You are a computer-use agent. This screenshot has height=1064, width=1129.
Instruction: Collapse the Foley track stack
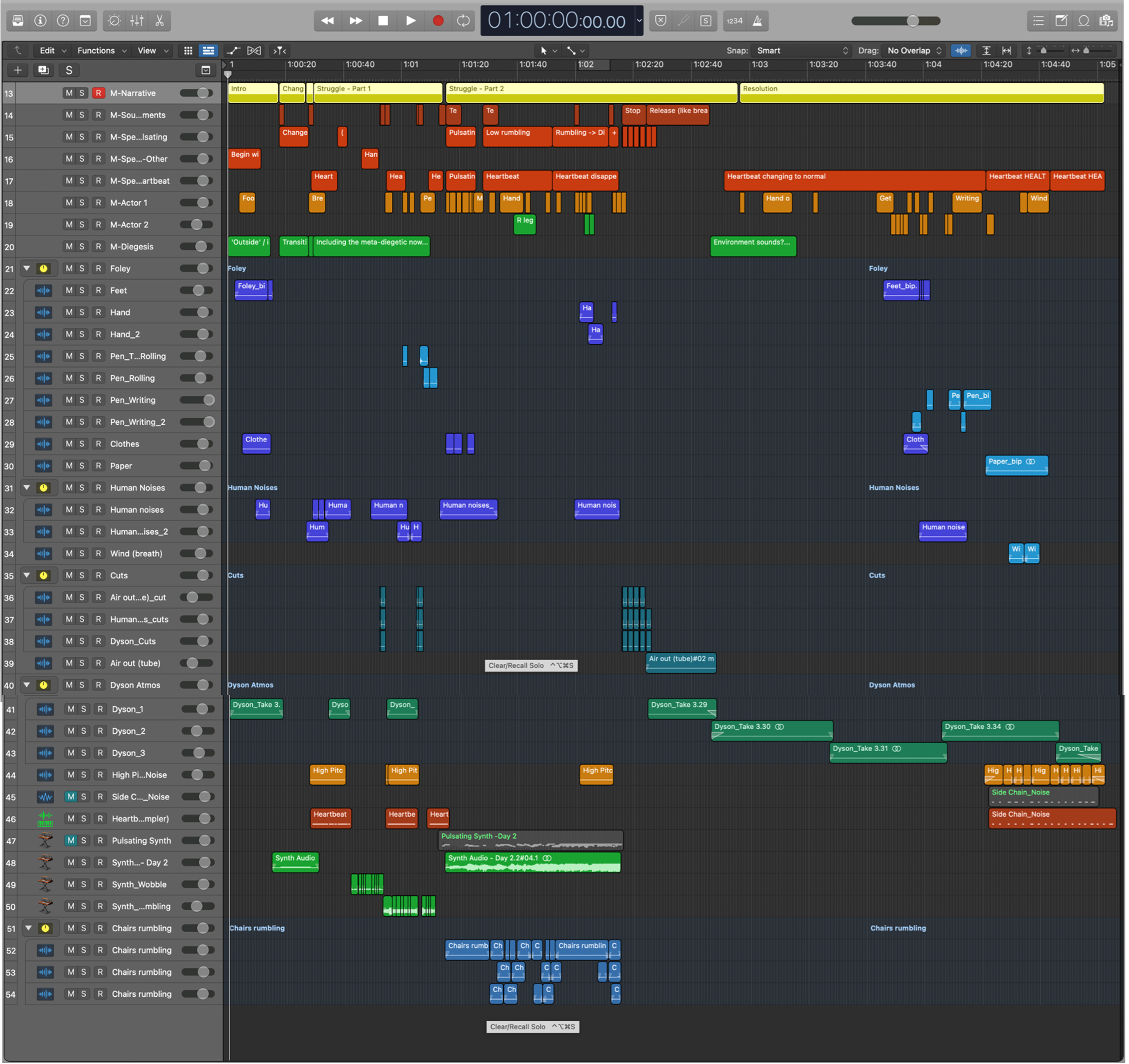(27, 268)
